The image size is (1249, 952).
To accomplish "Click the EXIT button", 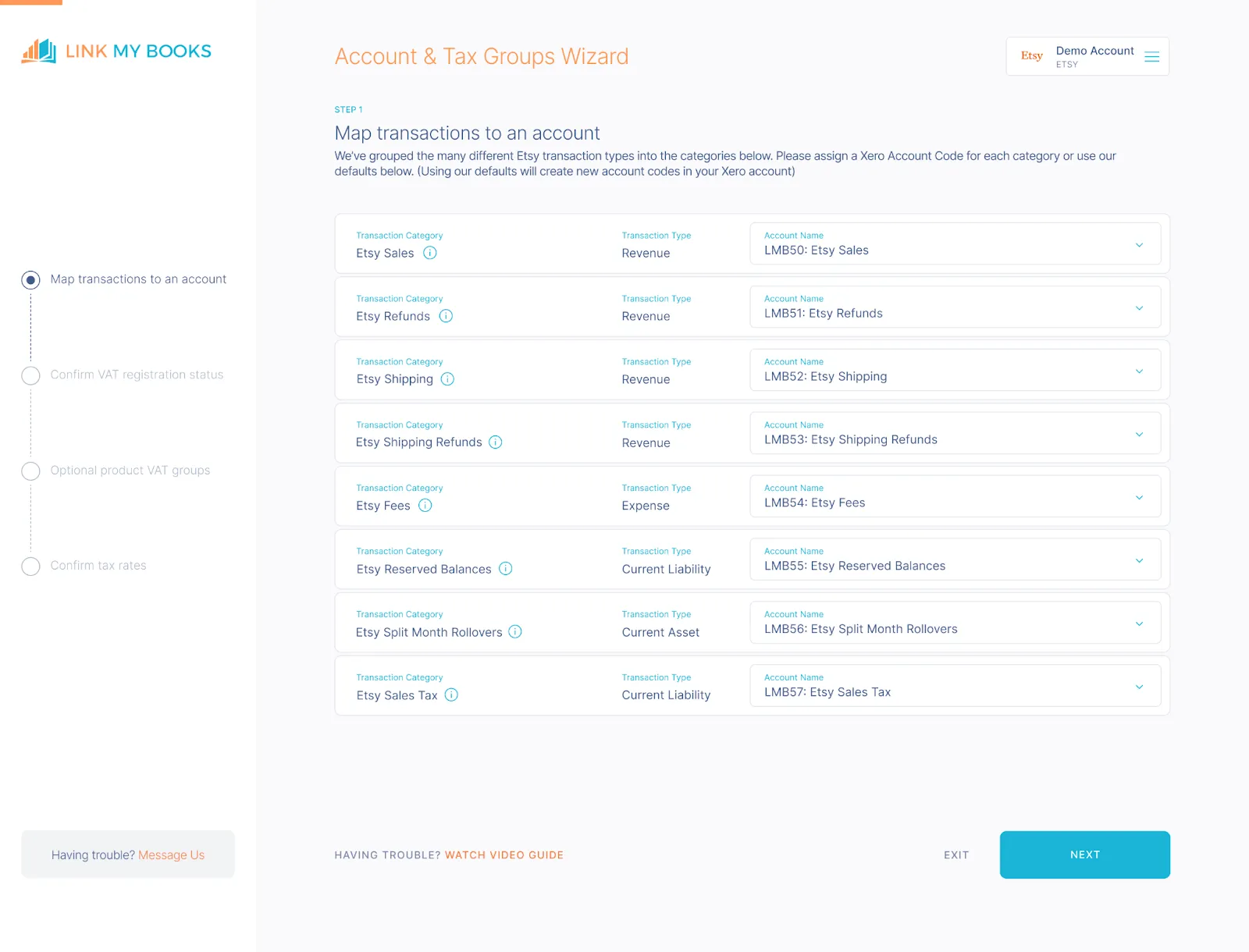I will (956, 855).
